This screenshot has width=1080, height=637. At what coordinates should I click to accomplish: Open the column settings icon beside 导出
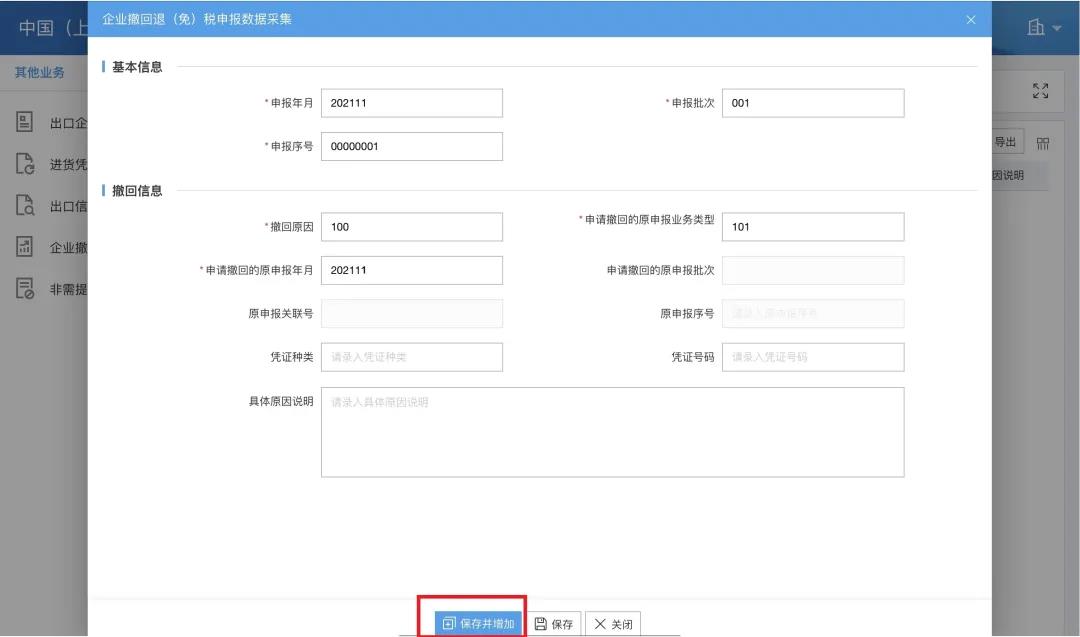(x=1043, y=142)
